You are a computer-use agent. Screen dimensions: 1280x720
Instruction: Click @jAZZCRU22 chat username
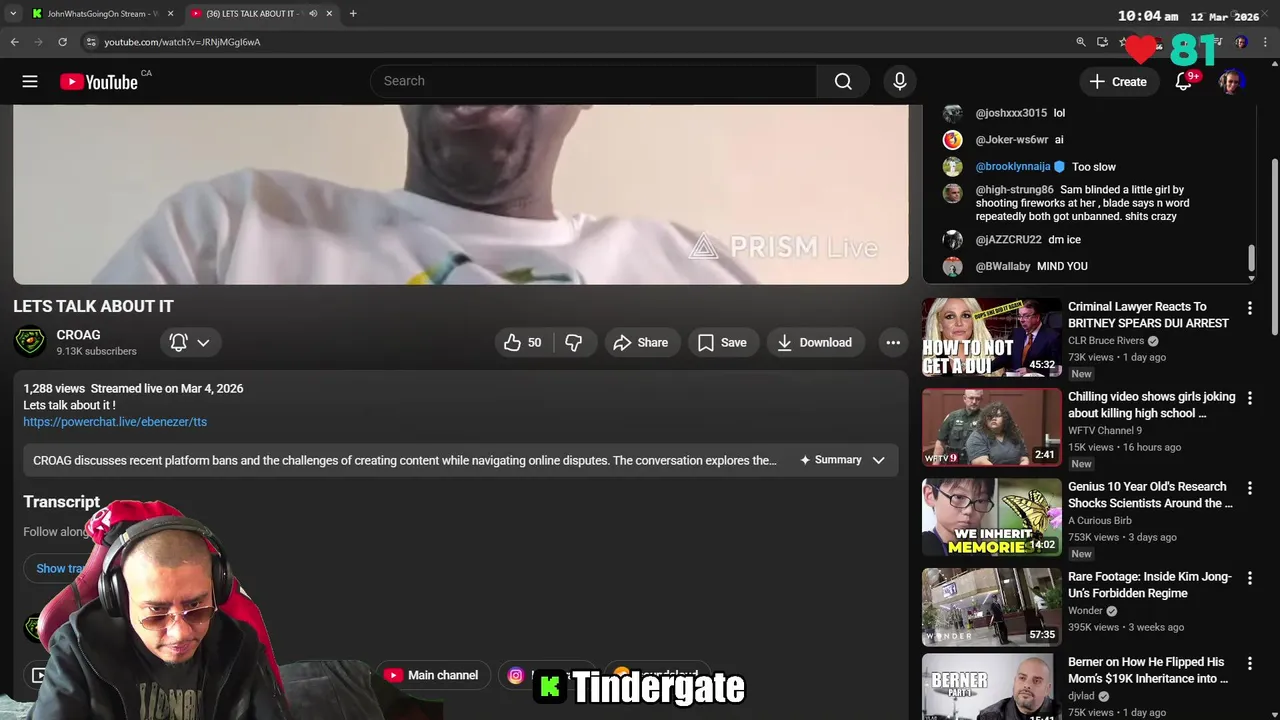click(1008, 240)
